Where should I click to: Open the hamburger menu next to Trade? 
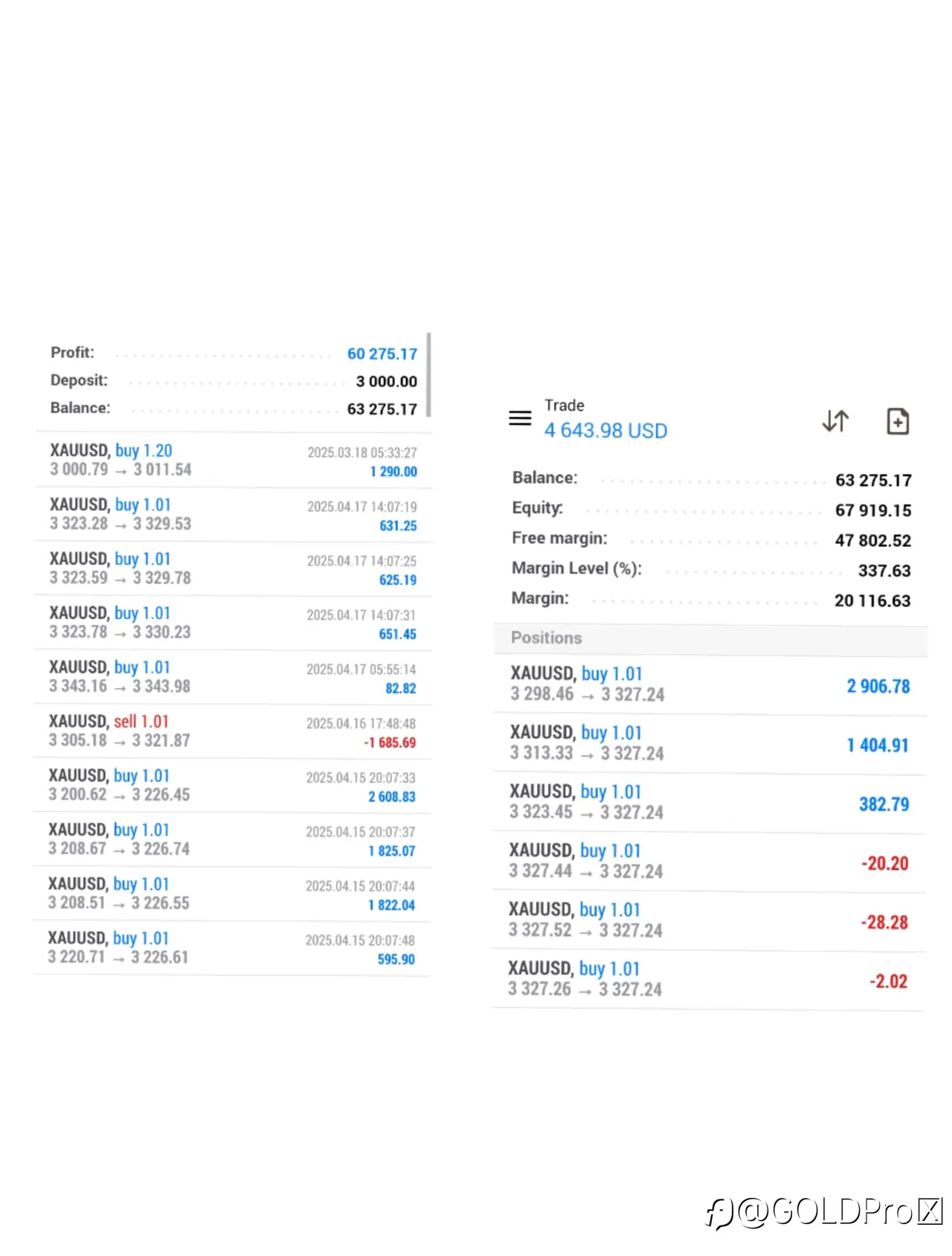[520, 418]
